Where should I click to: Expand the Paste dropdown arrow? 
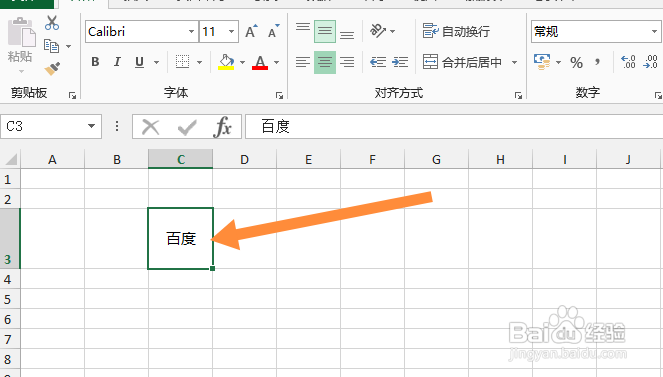click(x=21, y=71)
